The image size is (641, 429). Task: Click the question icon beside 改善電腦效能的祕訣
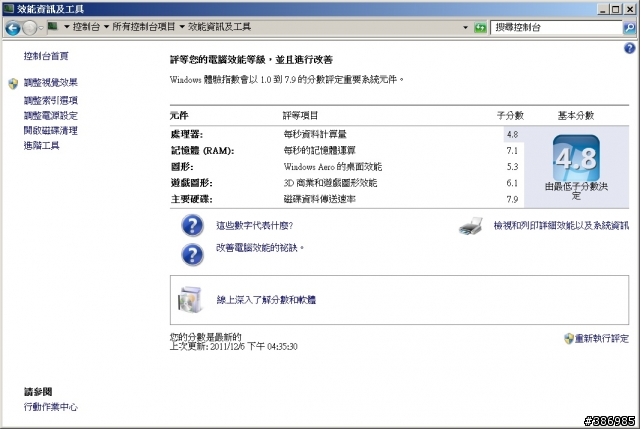(x=192, y=255)
